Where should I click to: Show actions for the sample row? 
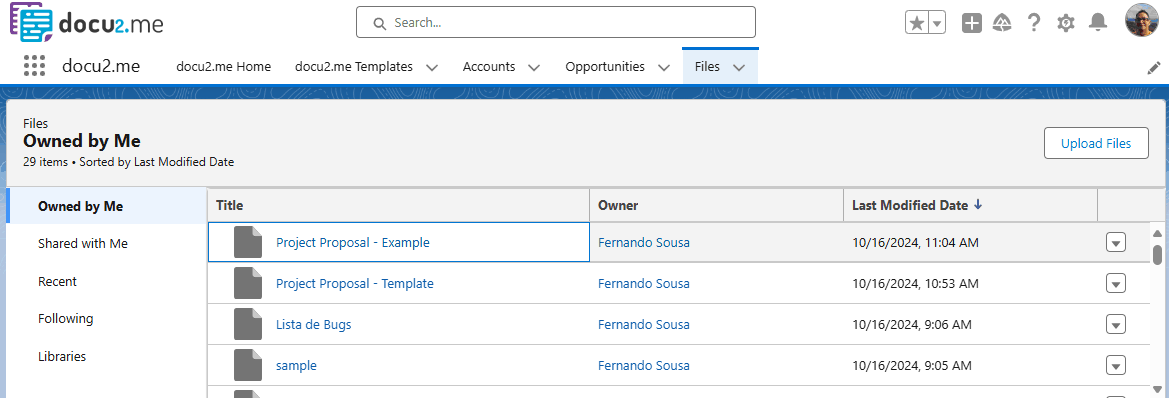click(1115, 365)
